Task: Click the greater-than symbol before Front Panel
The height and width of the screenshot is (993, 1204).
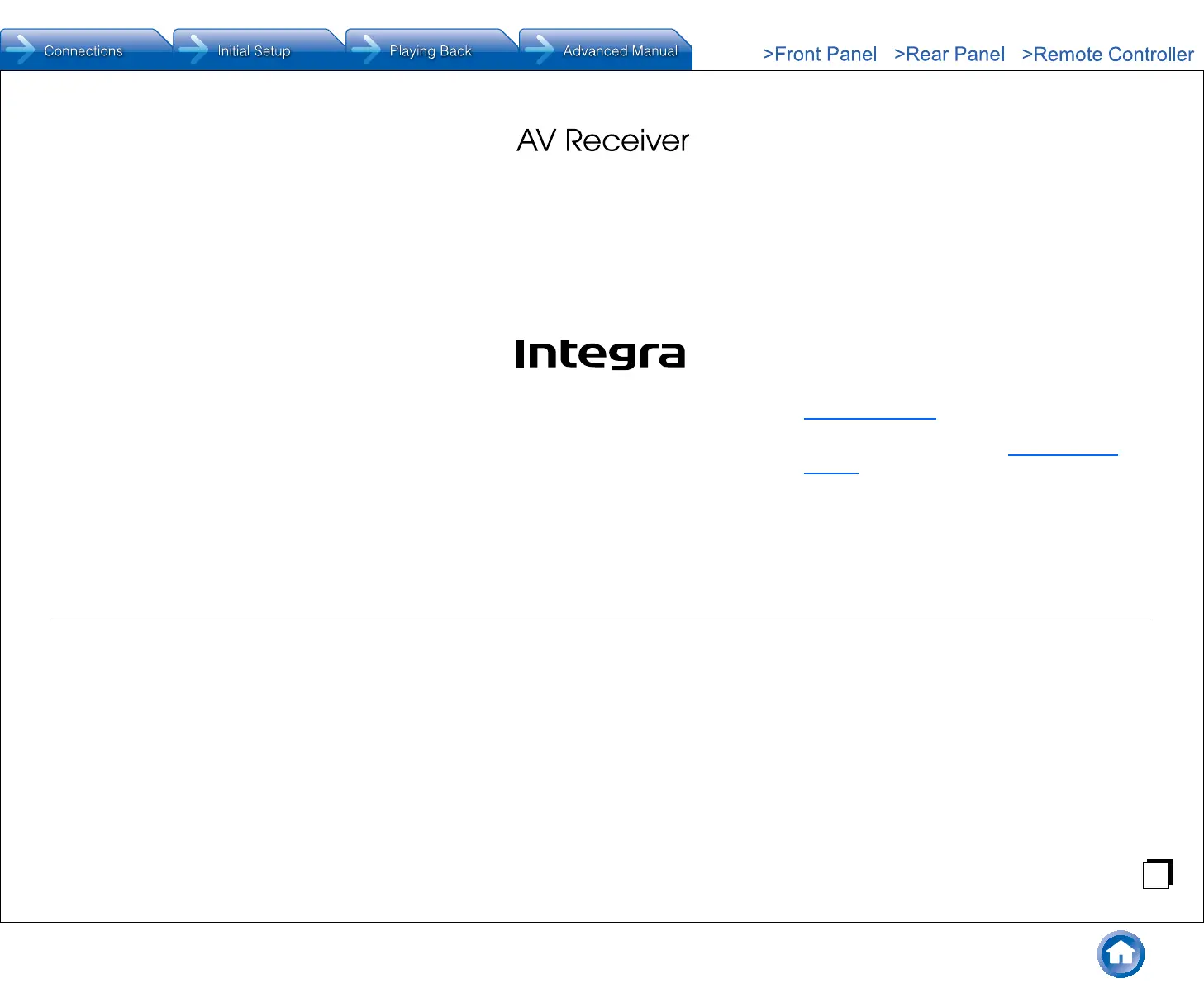Action: tap(768, 55)
